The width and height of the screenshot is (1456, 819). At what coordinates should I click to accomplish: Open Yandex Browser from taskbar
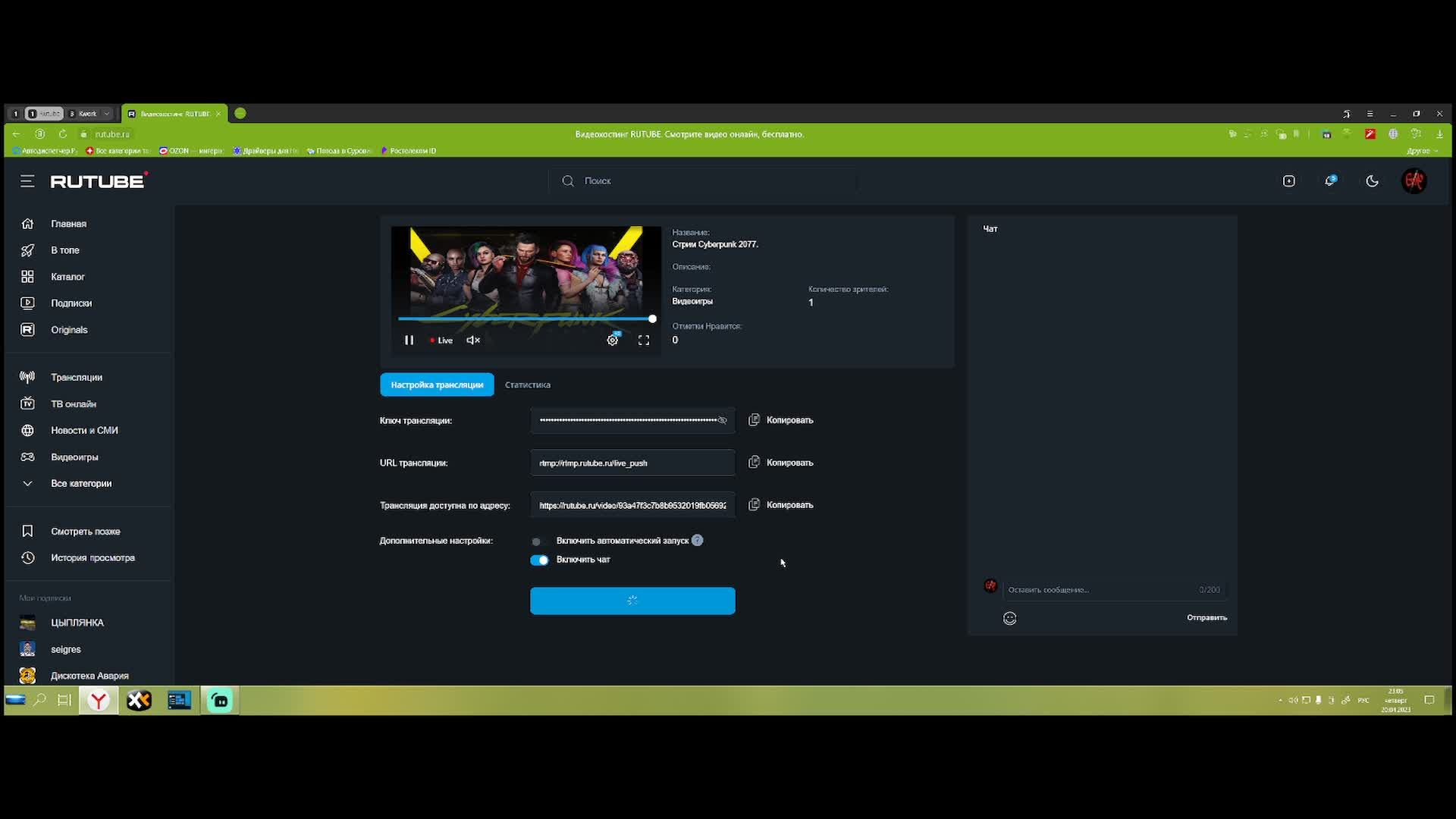point(99,701)
